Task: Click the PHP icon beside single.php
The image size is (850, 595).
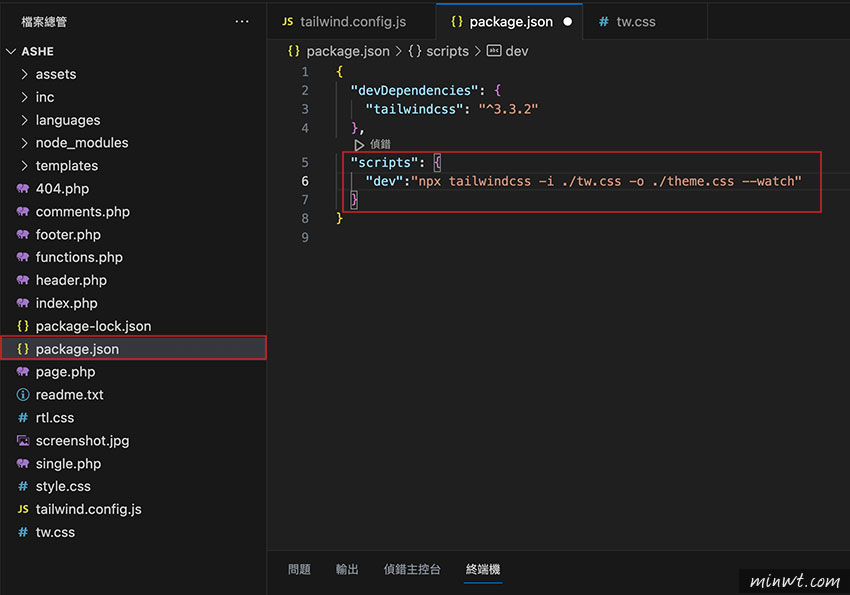Action: pos(23,464)
